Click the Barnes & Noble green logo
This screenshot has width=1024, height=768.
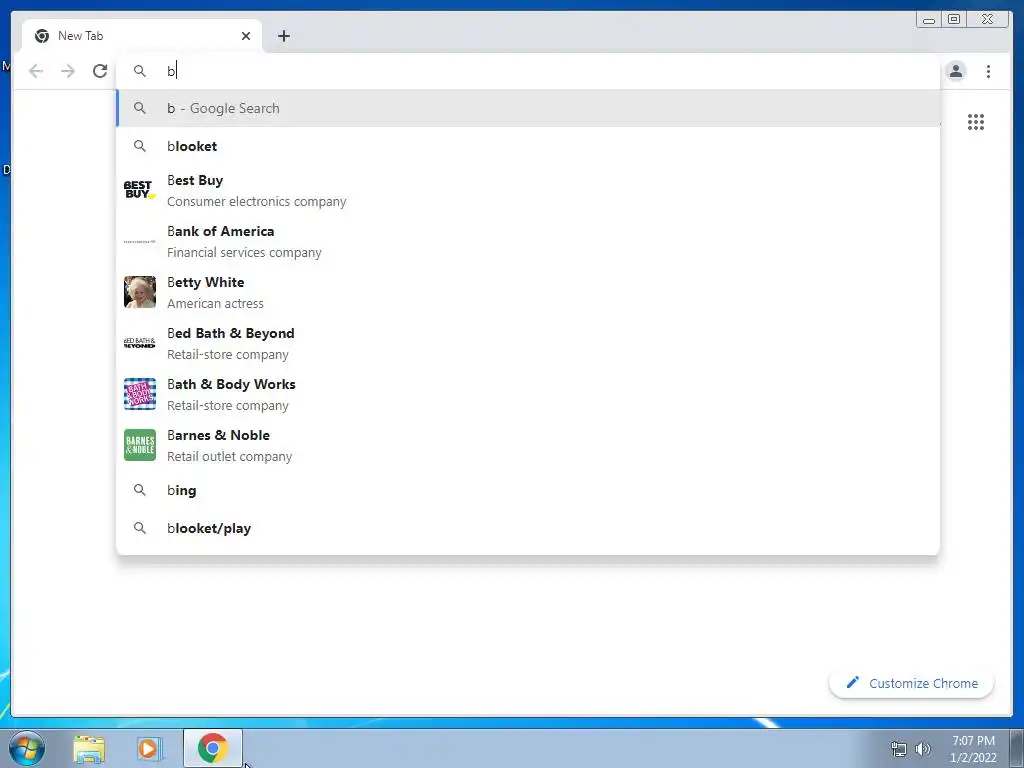point(140,445)
